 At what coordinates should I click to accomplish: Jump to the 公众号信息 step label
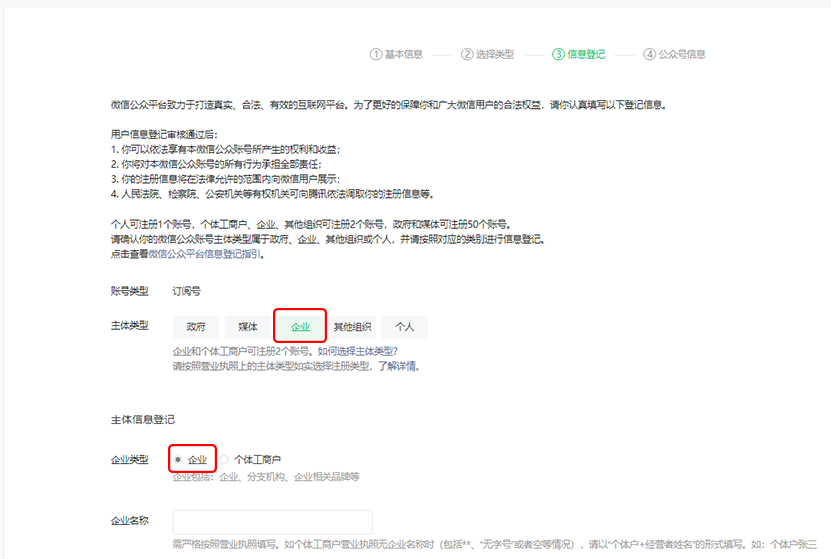point(682,54)
